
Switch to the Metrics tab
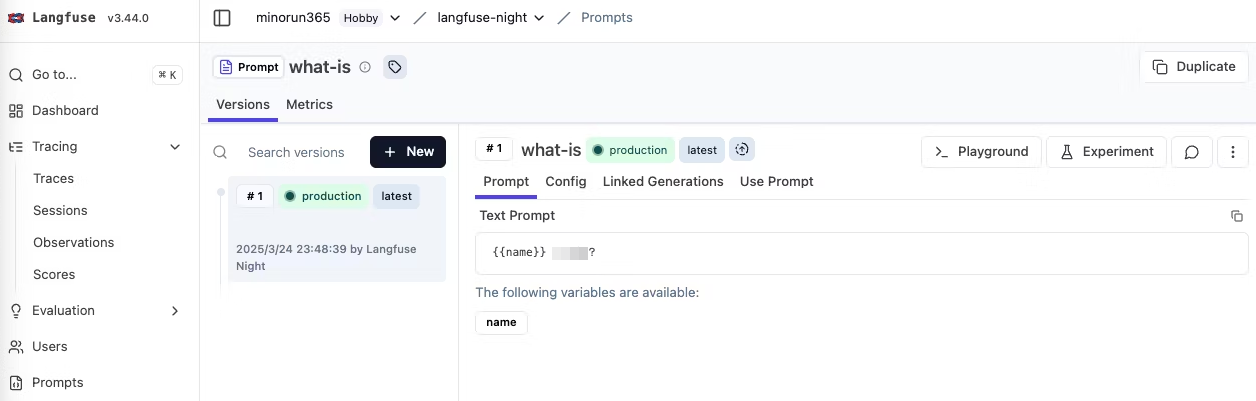click(x=309, y=104)
